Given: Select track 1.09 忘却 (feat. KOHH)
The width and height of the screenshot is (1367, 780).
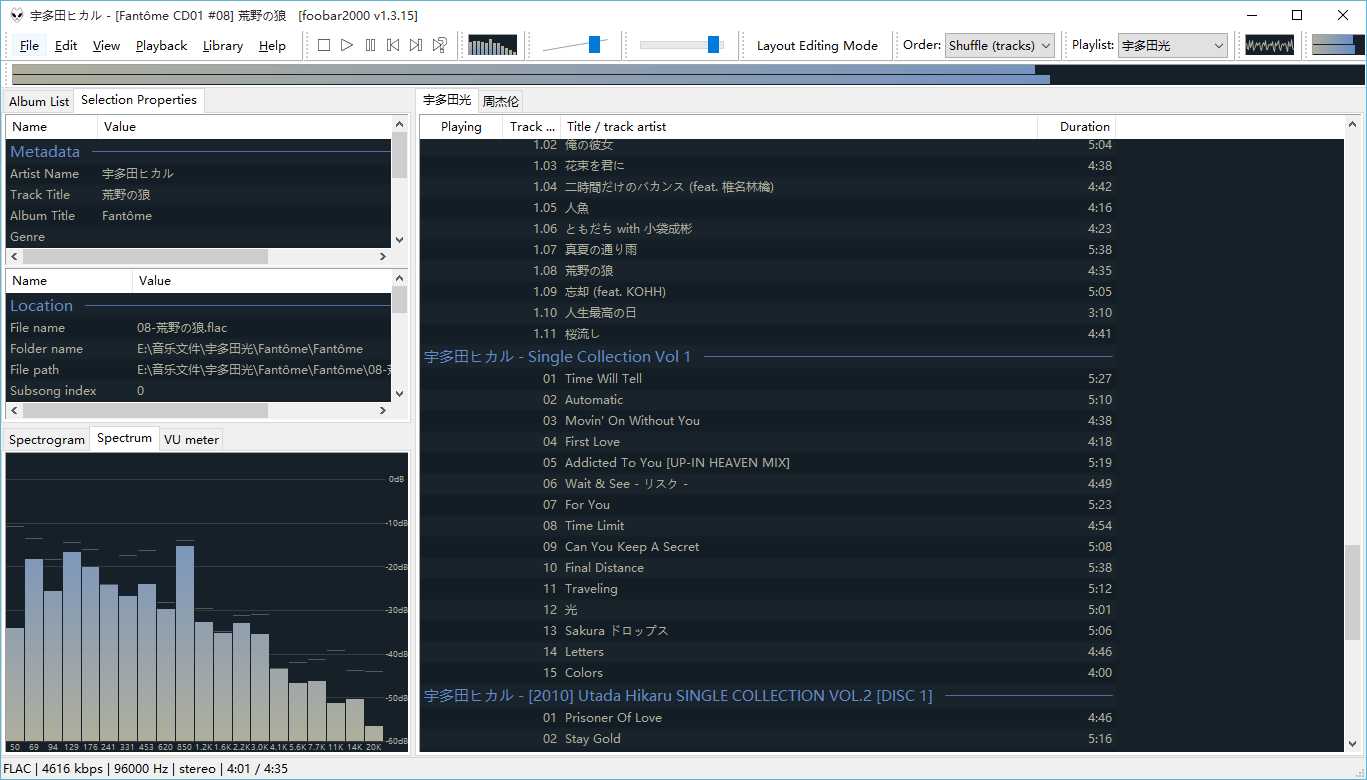Looking at the screenshot, I should coord(766,291).
